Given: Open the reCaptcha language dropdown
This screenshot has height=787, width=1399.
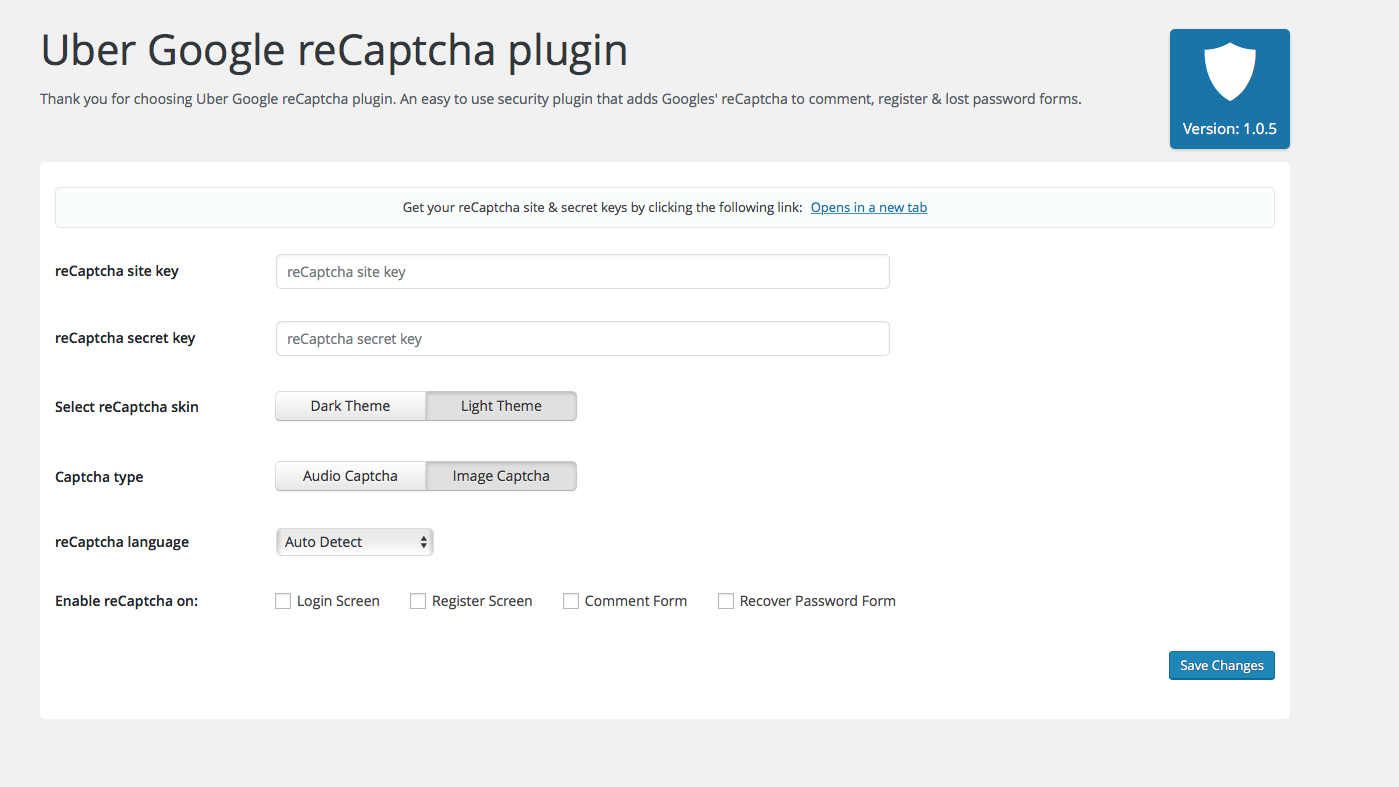Looking at the screenshot, I should 354,542.
